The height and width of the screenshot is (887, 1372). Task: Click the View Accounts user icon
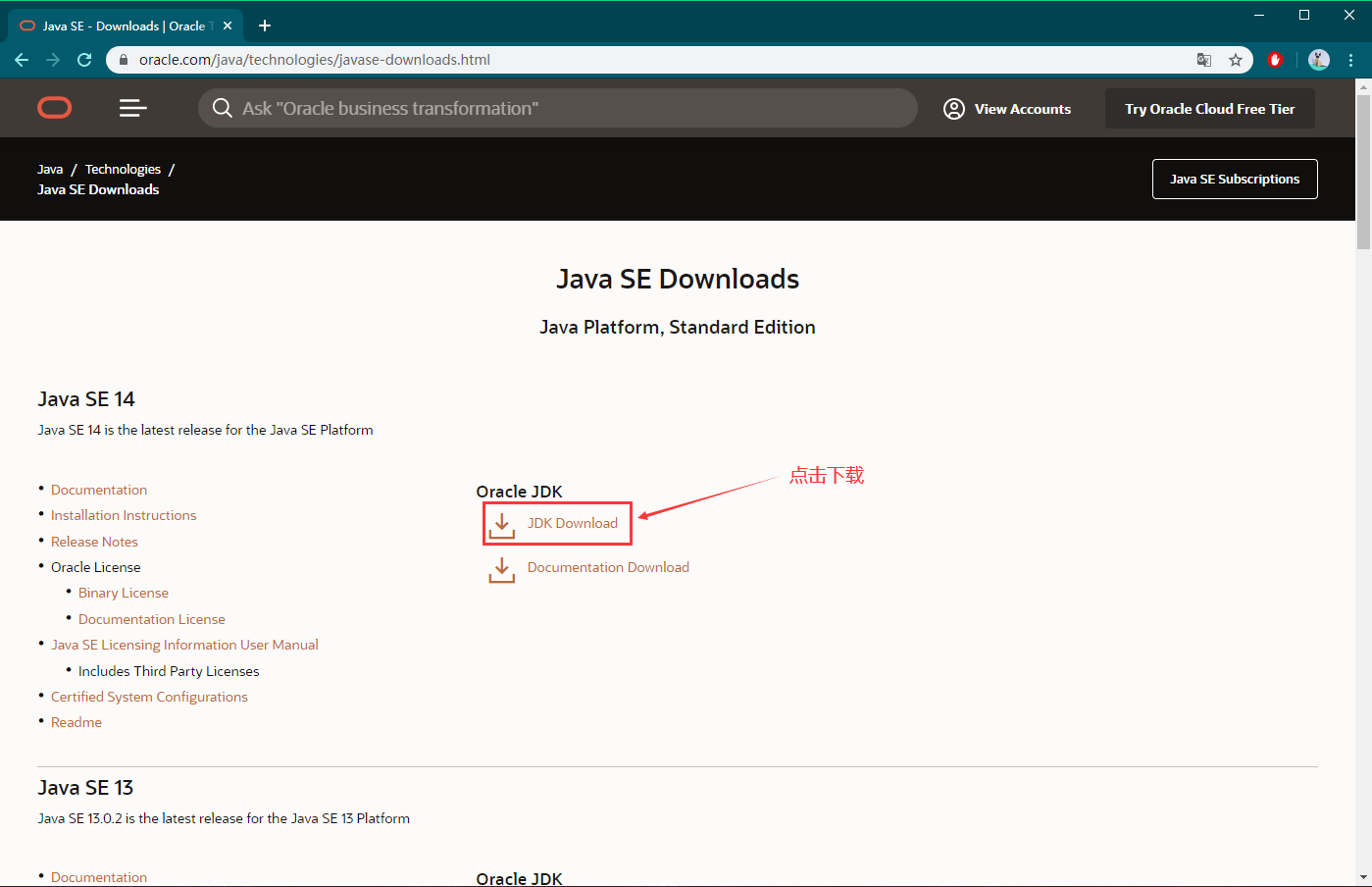click(954, 109)
